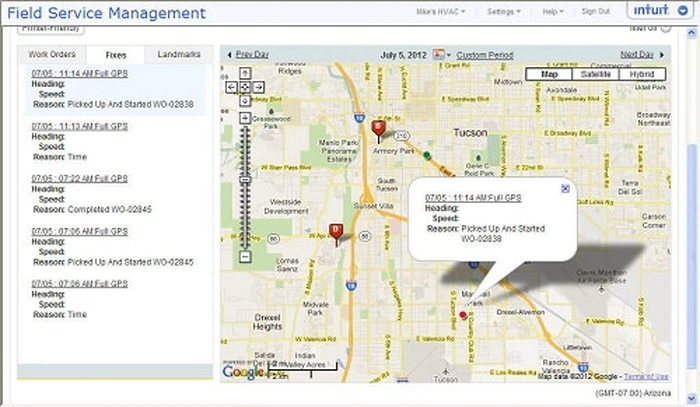Open the 07/05 11:13 AM Full GPS fix

click(79, 126)
